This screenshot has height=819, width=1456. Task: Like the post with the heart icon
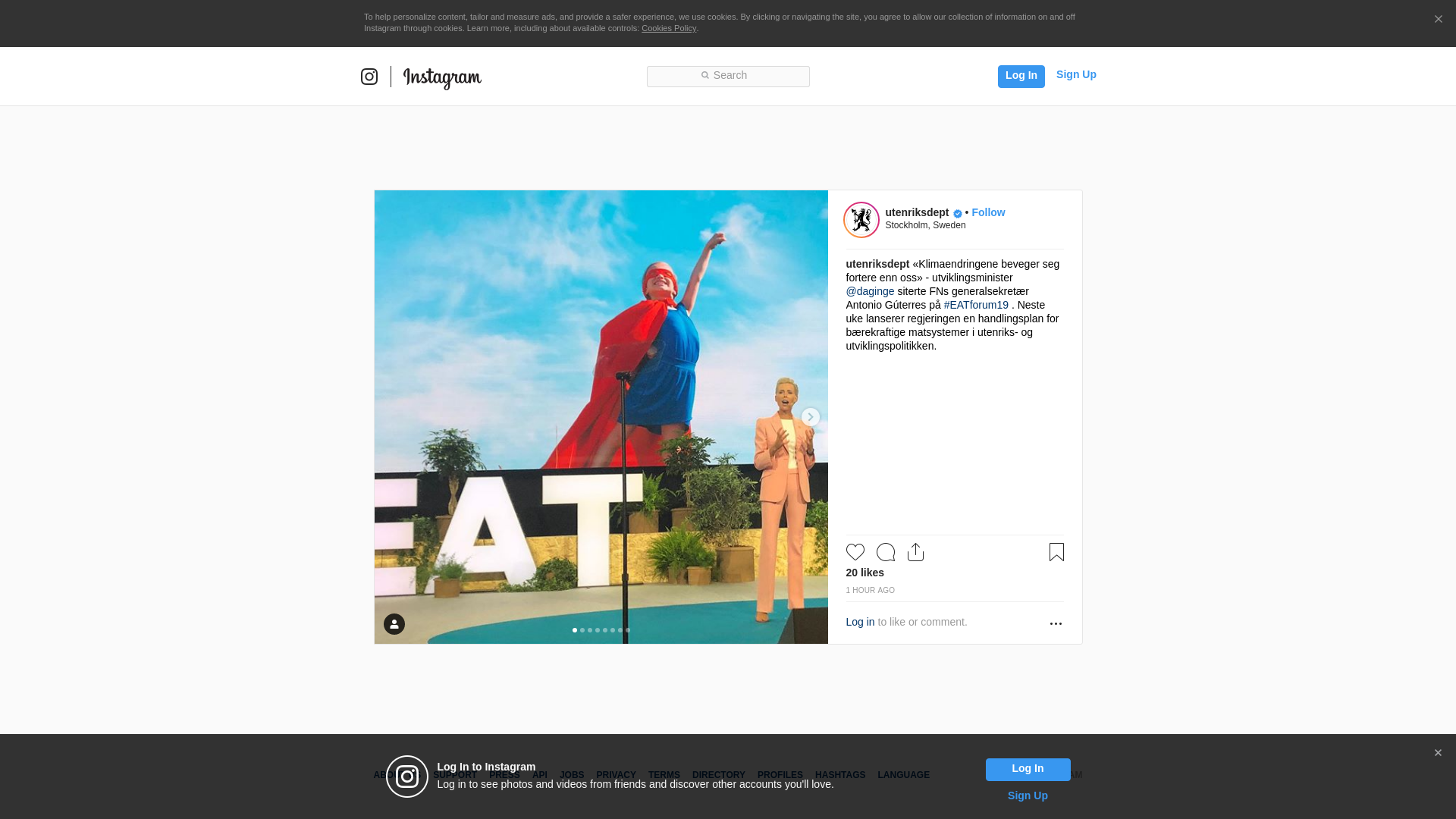click(855, 552)
